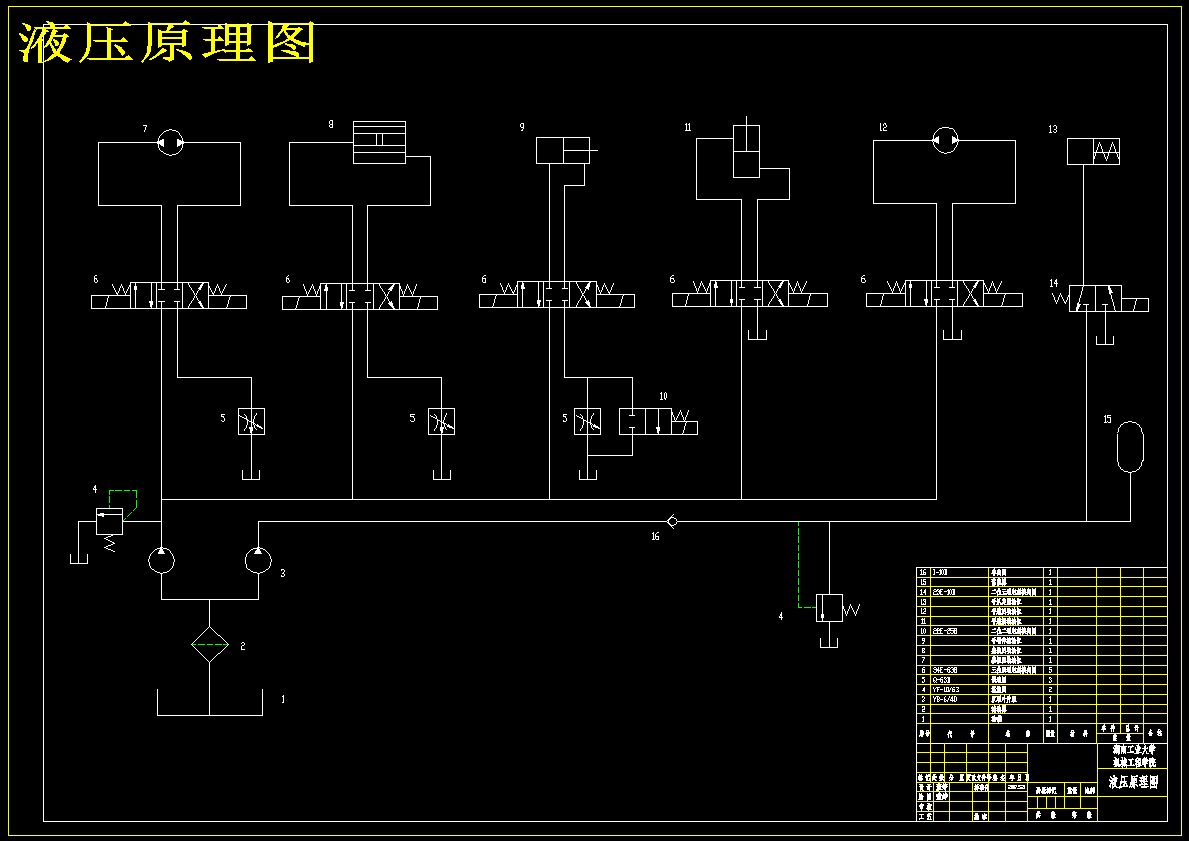Select the tank return symbol under valve 14
Image resolution: width=1189 pixels, height=841 pixels.
(x=1105, y=339)
